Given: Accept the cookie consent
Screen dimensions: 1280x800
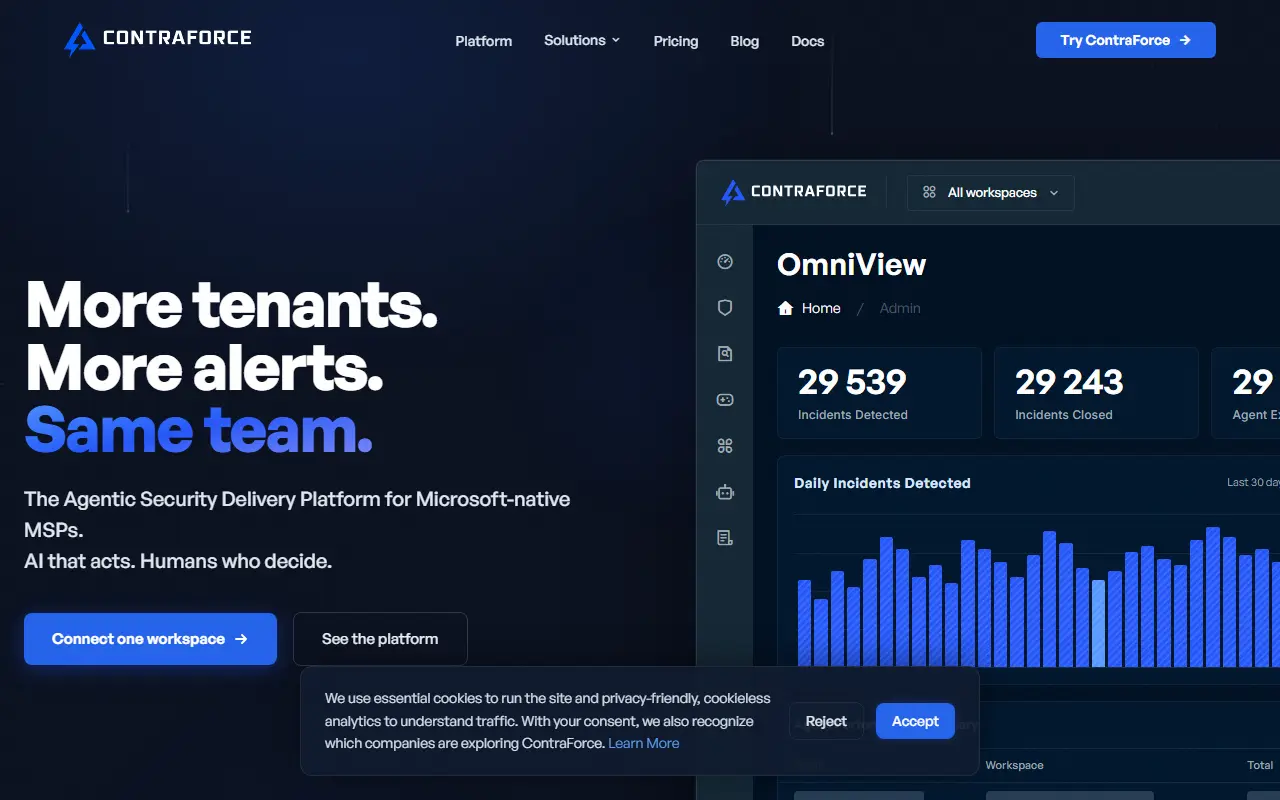Looking at the screenshot, I should 915,721.
